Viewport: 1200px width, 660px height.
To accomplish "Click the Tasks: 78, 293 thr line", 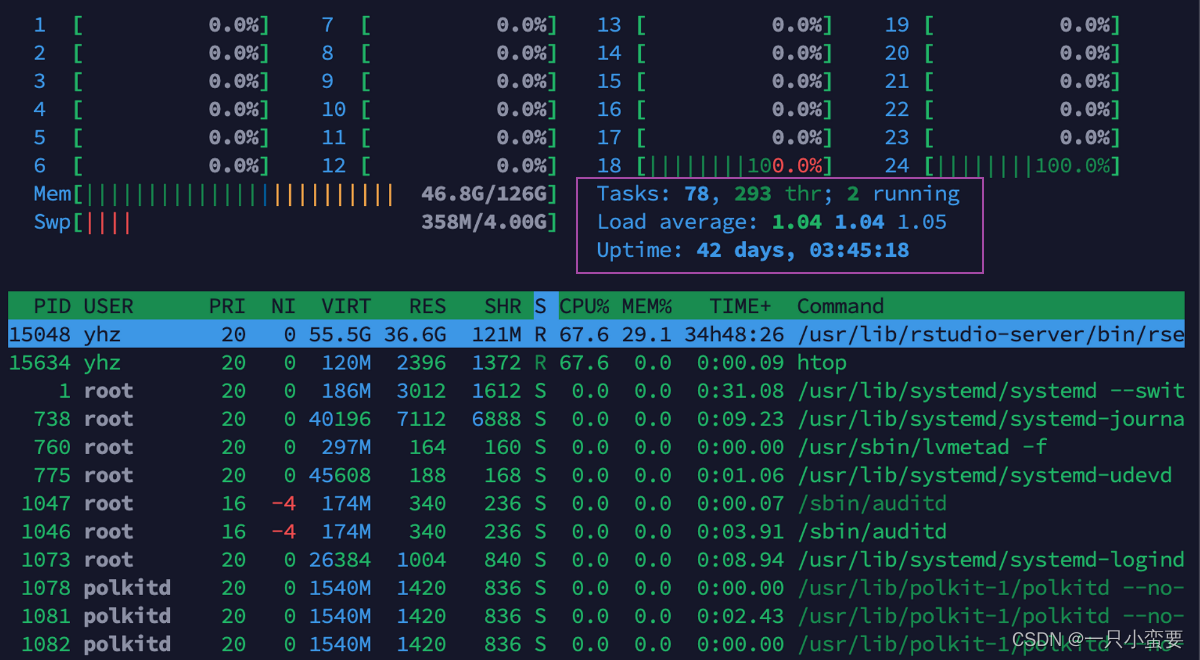I will tap(778, 194).
